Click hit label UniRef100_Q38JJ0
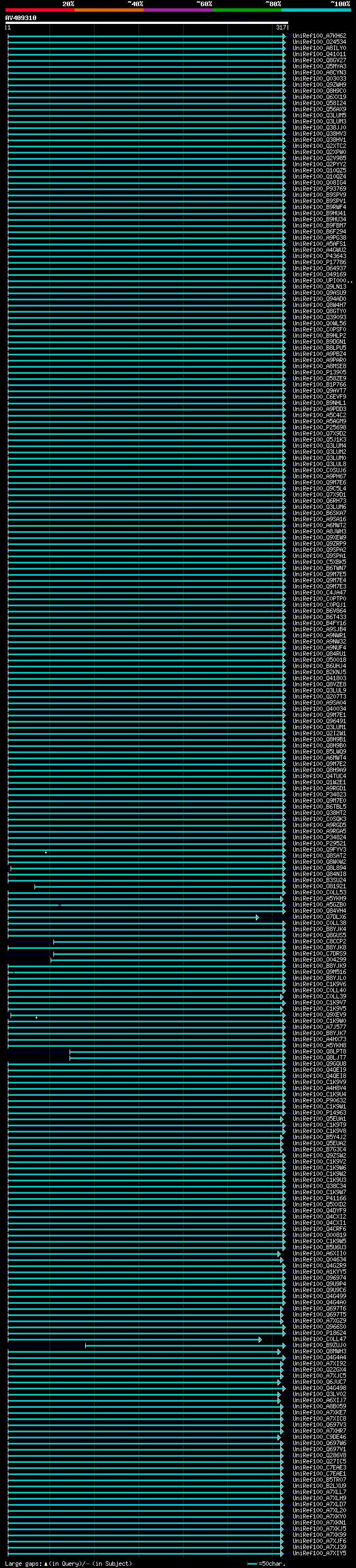 point(319,127)
